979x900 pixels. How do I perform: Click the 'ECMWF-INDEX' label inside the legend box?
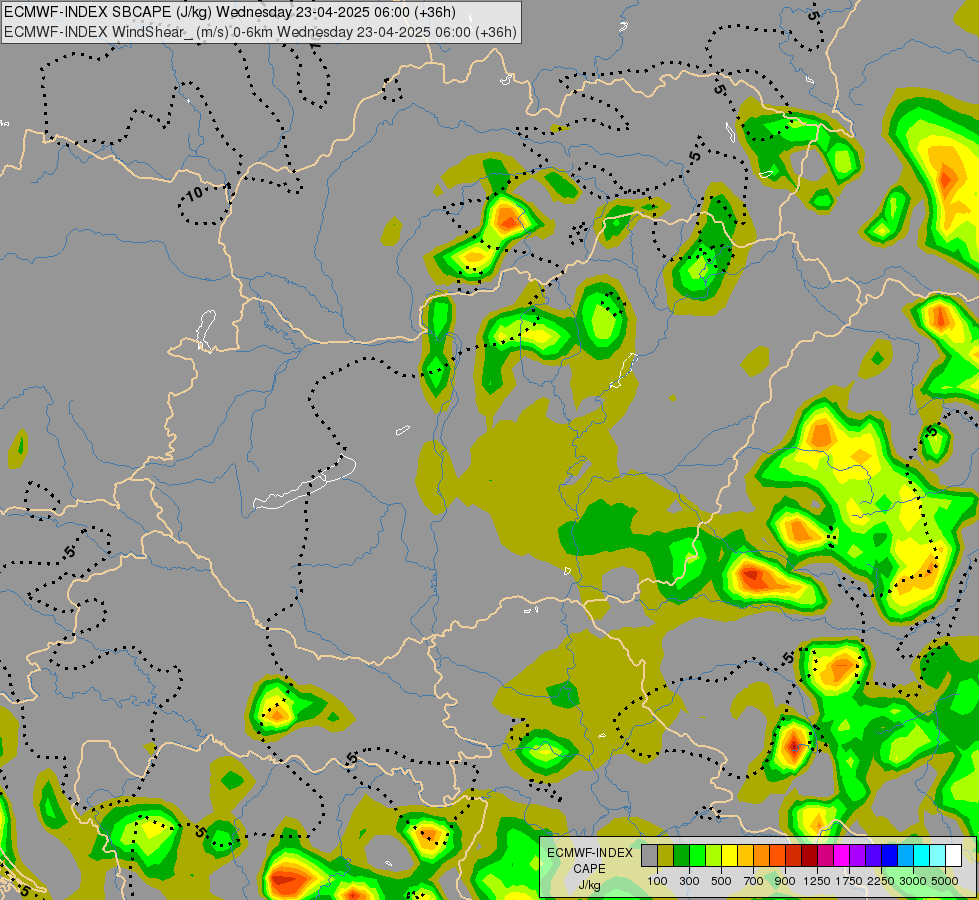click(590, 853)
